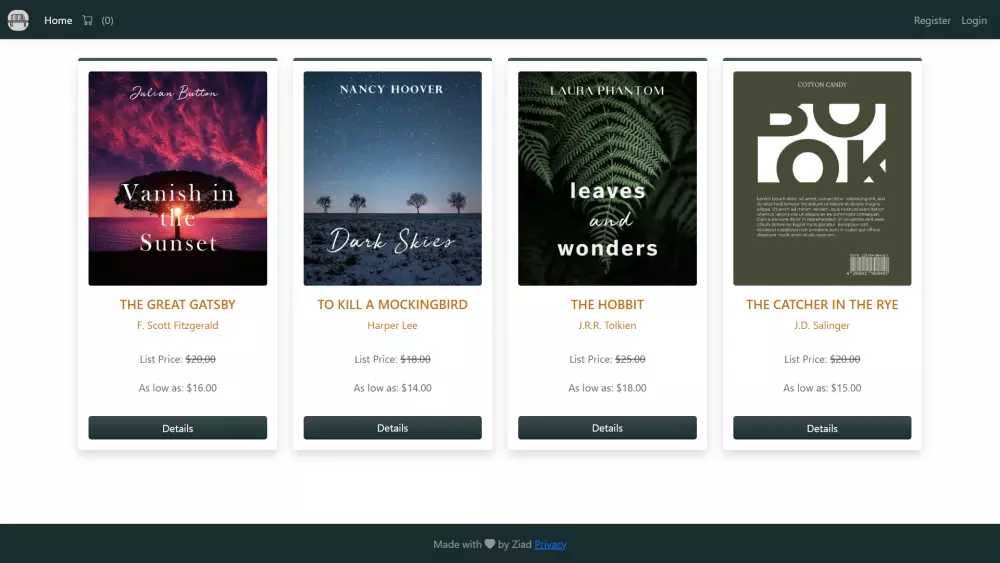Click the struck-through $18.00 list price
Image resolution: width=1000 pixels, height=563 pixels.
tap(415, 359)
